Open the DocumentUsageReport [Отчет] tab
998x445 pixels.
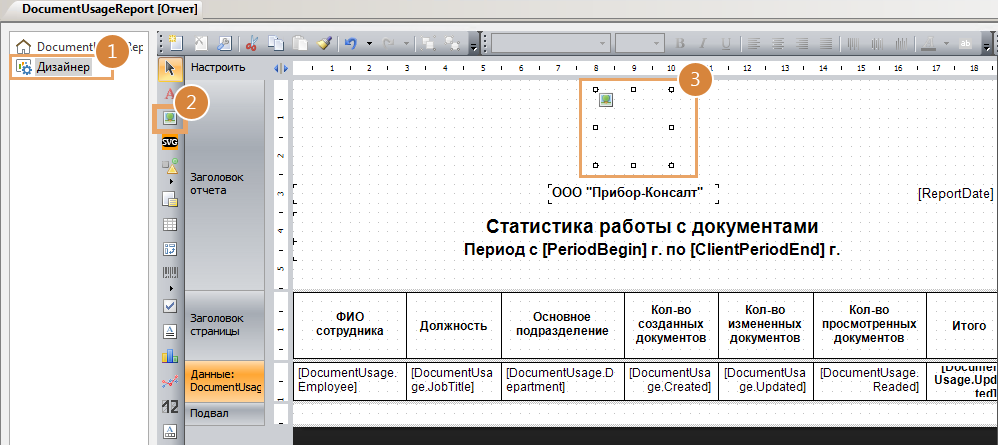click(101, 9)
